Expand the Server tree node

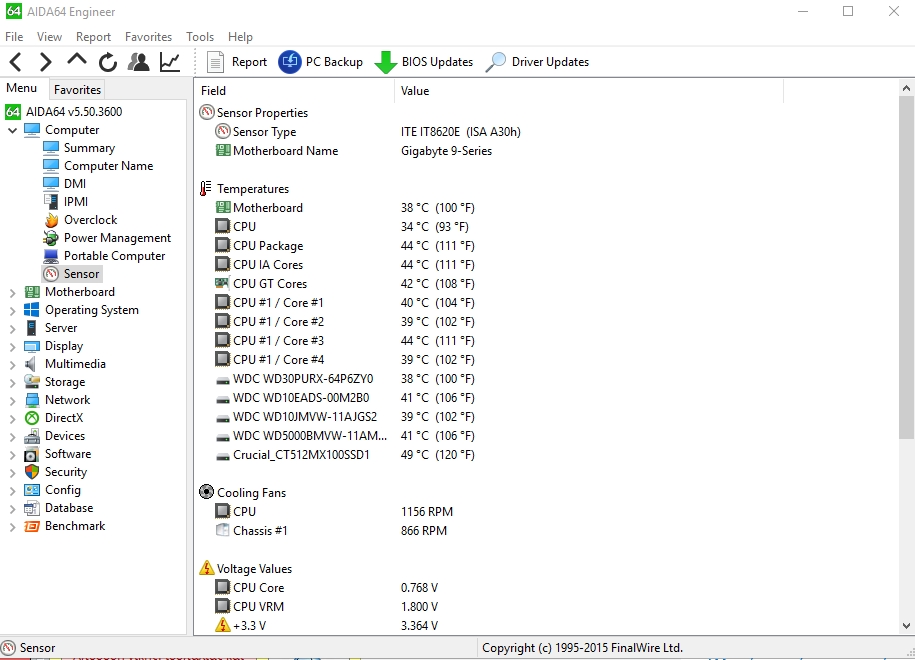[x=12, y=329]
